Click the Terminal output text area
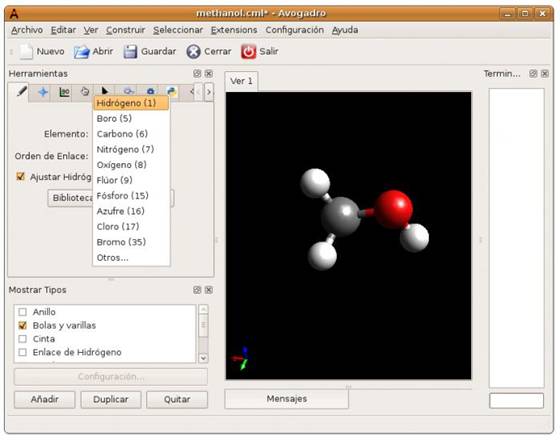Viewport: 560px width, 440px height. (x=516, y=238)
